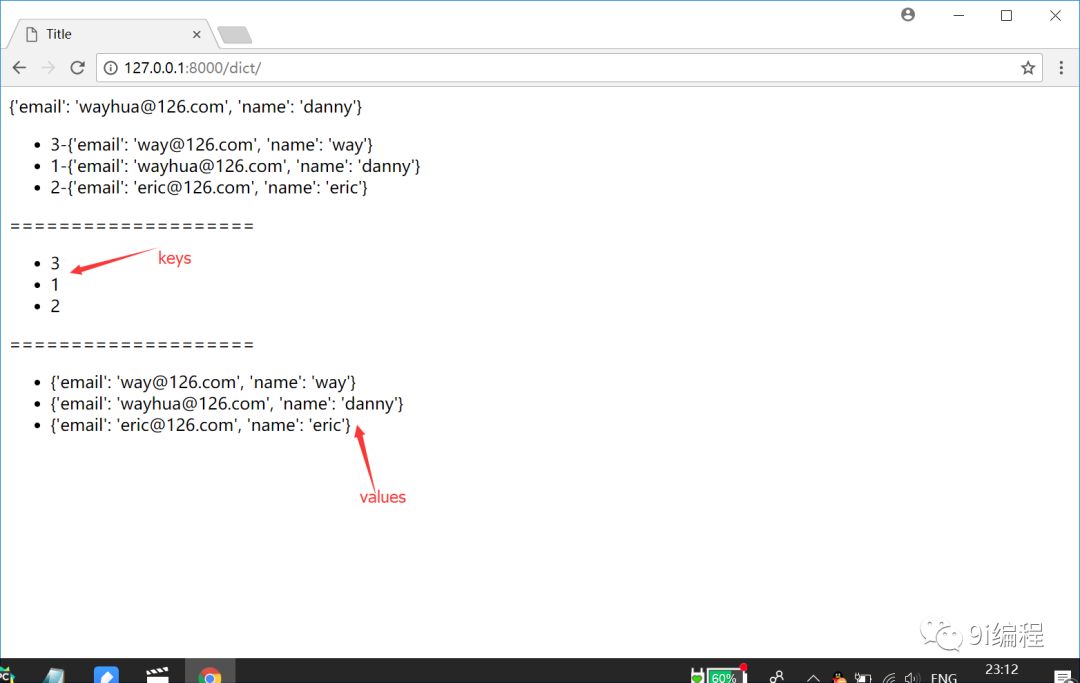Open the site information icon in address bar
The height and width of the screenshot is (683, 1080).
pos(110,67)
